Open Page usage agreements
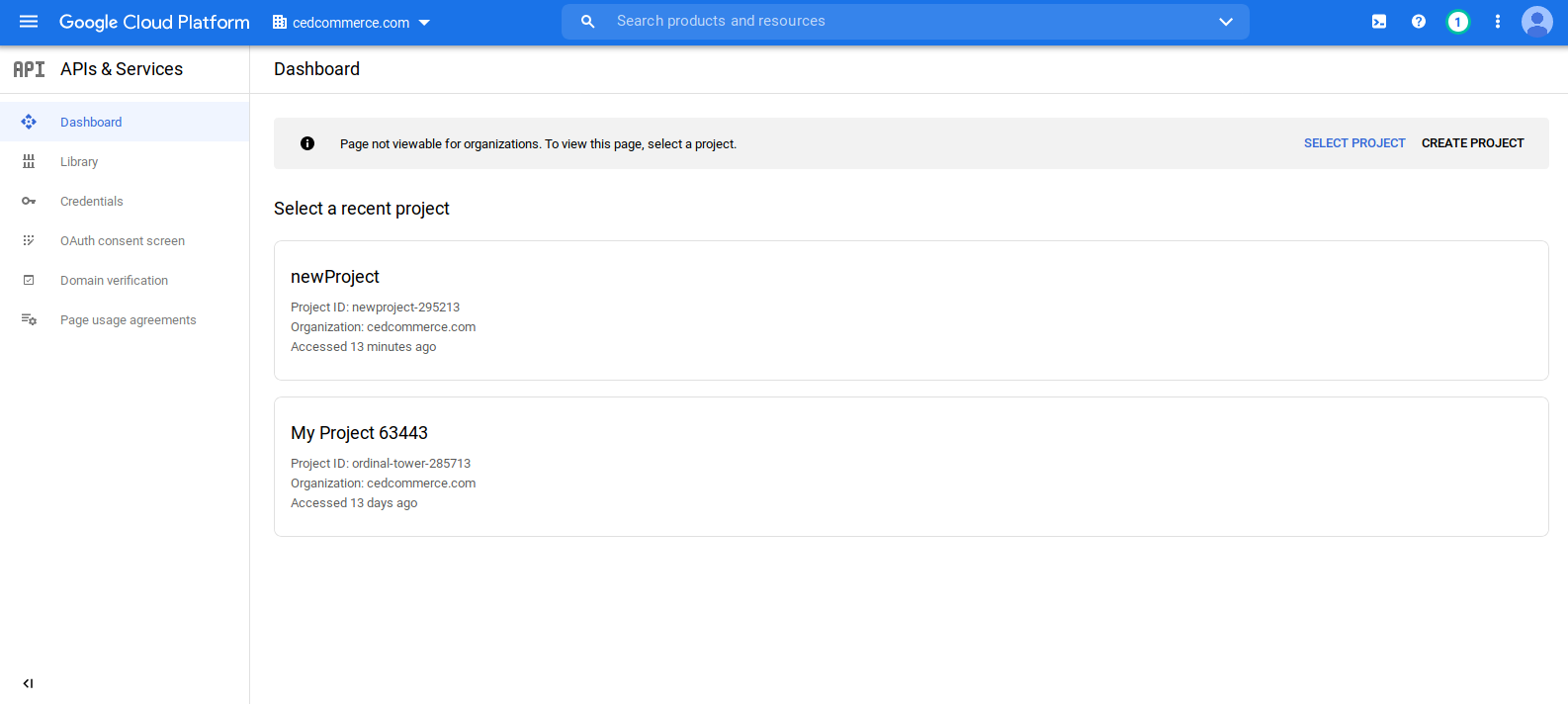The width and height of the screenshot is (1568, 704). [125, 319]
